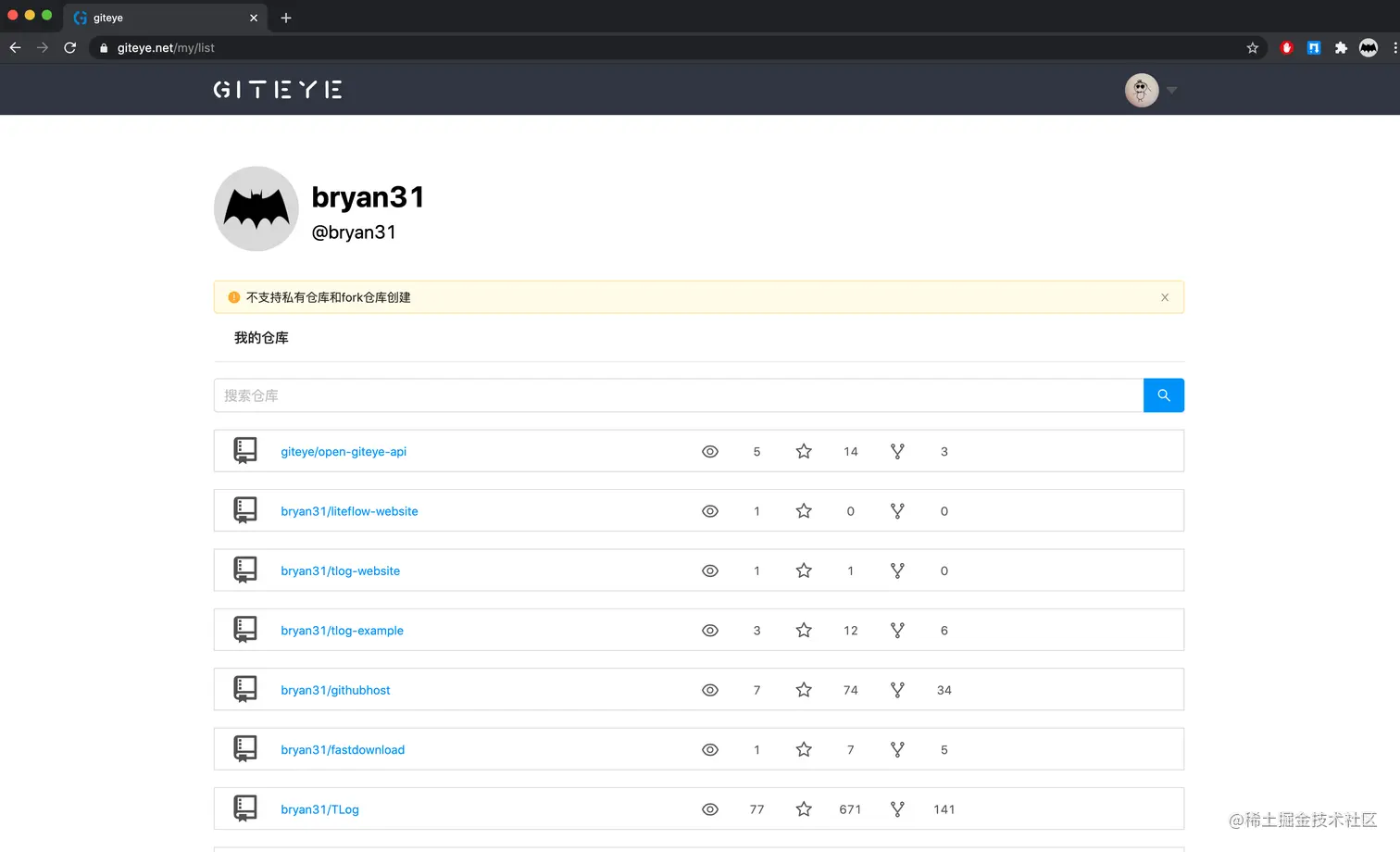The image size is (1400, 852).
Task: Click star icon in tlog-website row
Action: pyautogui.click(x=804, y=570)
